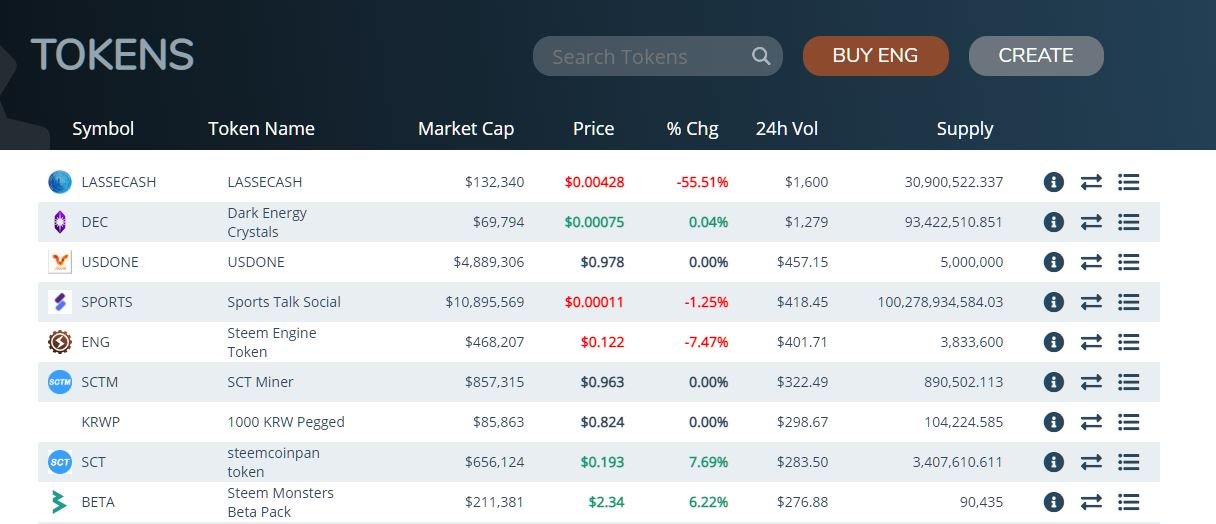The height and width of the screenshot is (524, 1216).
Task: Click the USDONE token logo
Action: click(60, 262)
